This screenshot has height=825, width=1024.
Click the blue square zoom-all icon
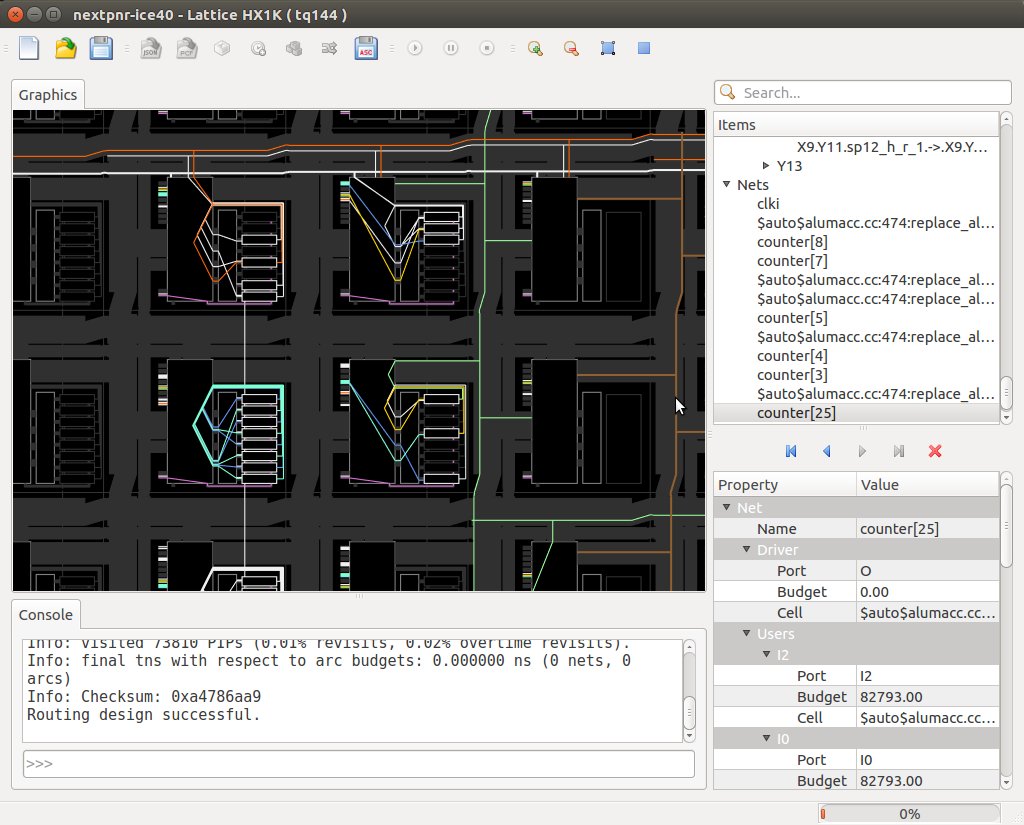coord(644,48)
